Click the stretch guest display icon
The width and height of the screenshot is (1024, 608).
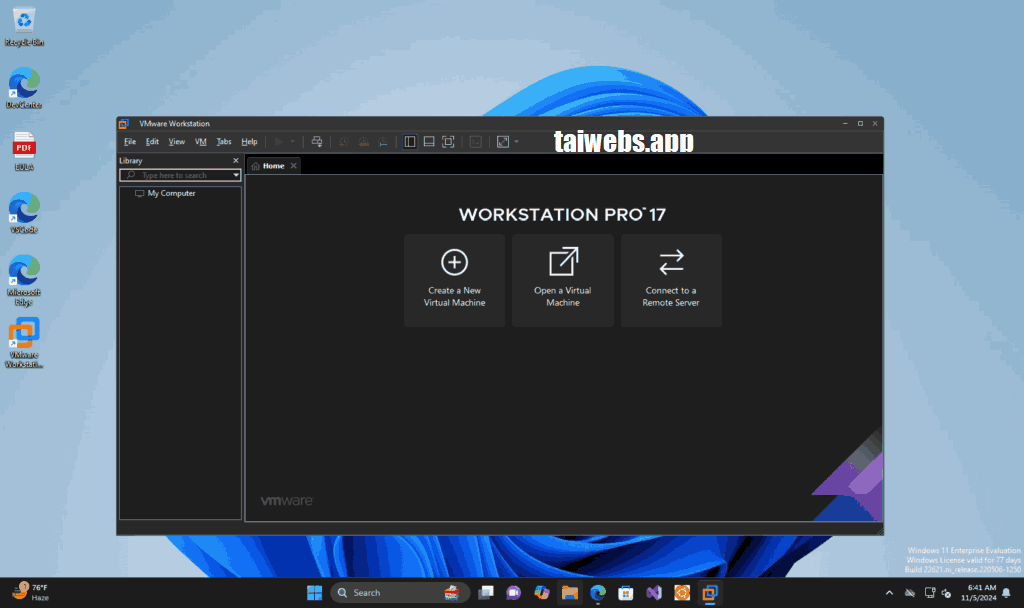click(x=503, y=142)
